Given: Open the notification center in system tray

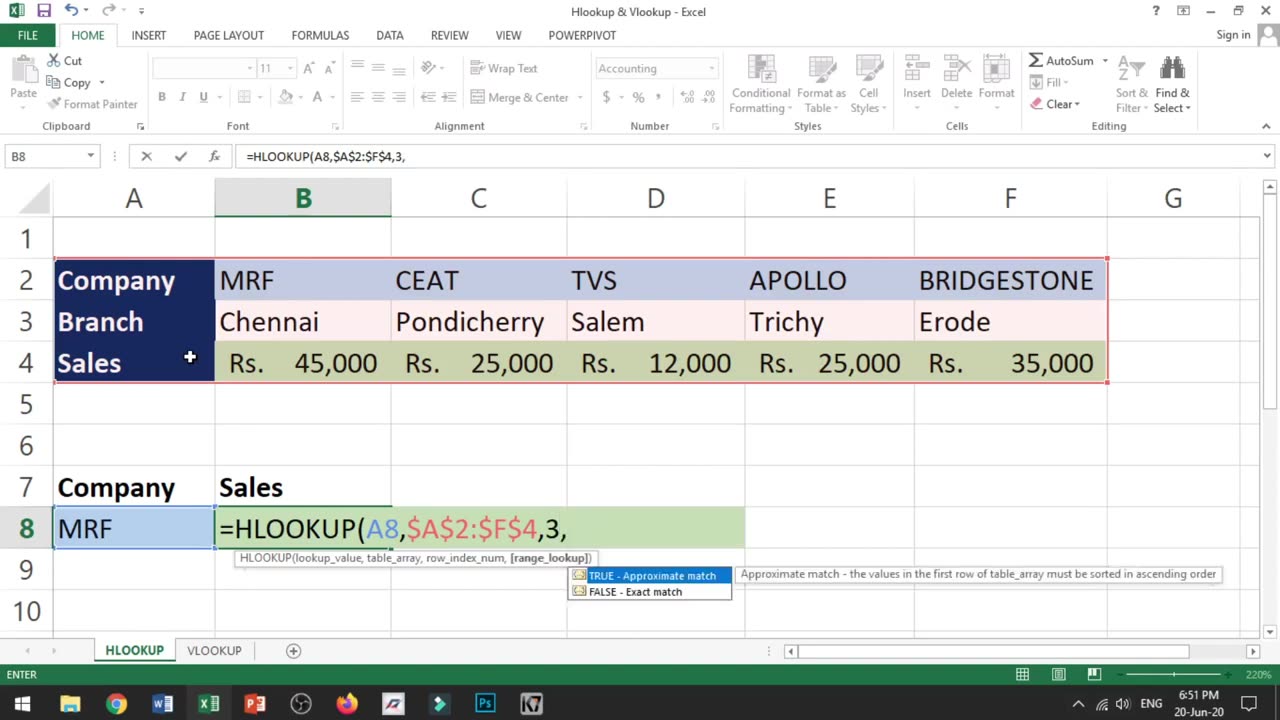Looking at the screenshot, I should [1248, 704].
